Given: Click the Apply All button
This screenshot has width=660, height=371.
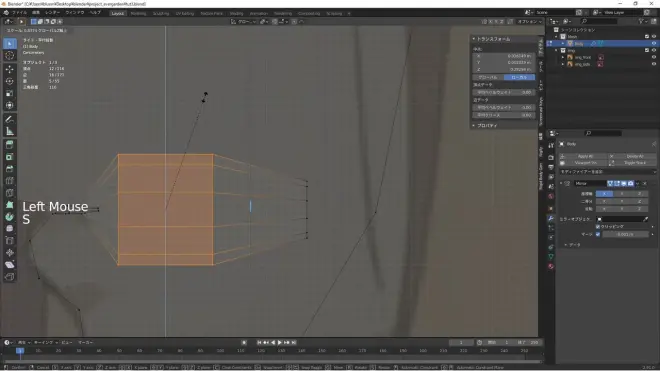Looking at the screenshot, I should pos(585,156).
